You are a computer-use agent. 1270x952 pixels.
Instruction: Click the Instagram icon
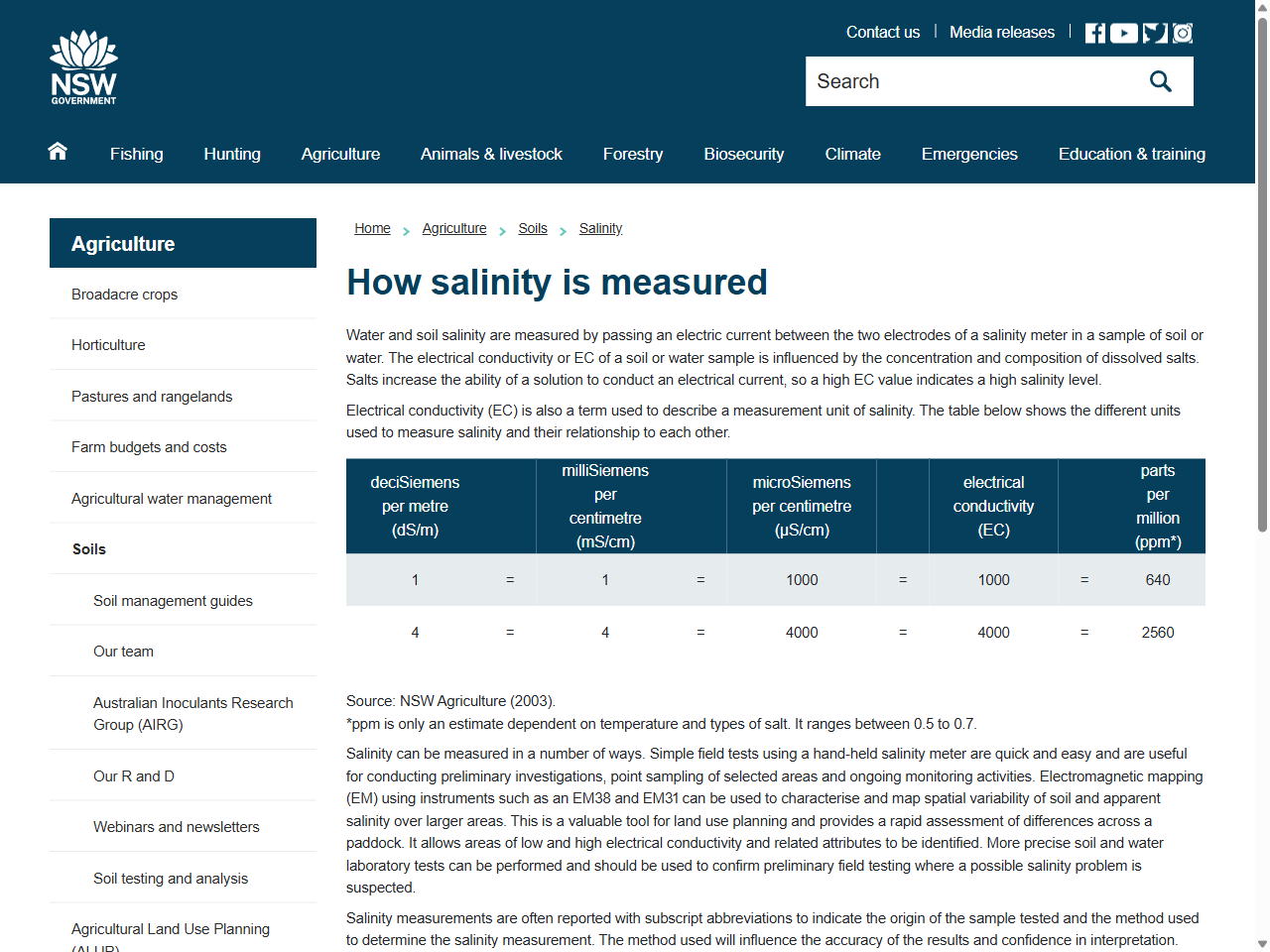(x=1182, y=32)
